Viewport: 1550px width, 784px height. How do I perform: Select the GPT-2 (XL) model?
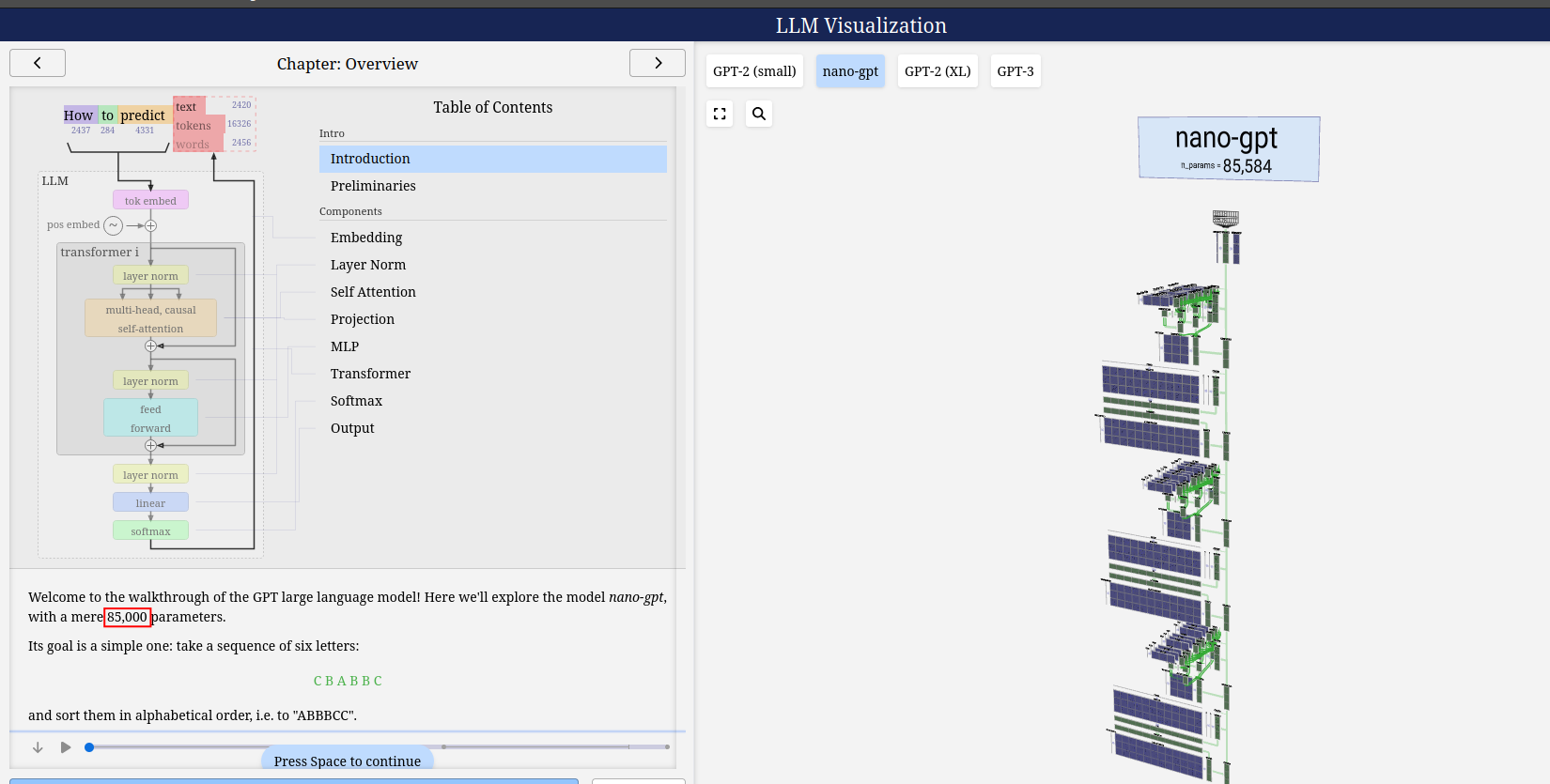pyautogui.click(x=938, y=71)
